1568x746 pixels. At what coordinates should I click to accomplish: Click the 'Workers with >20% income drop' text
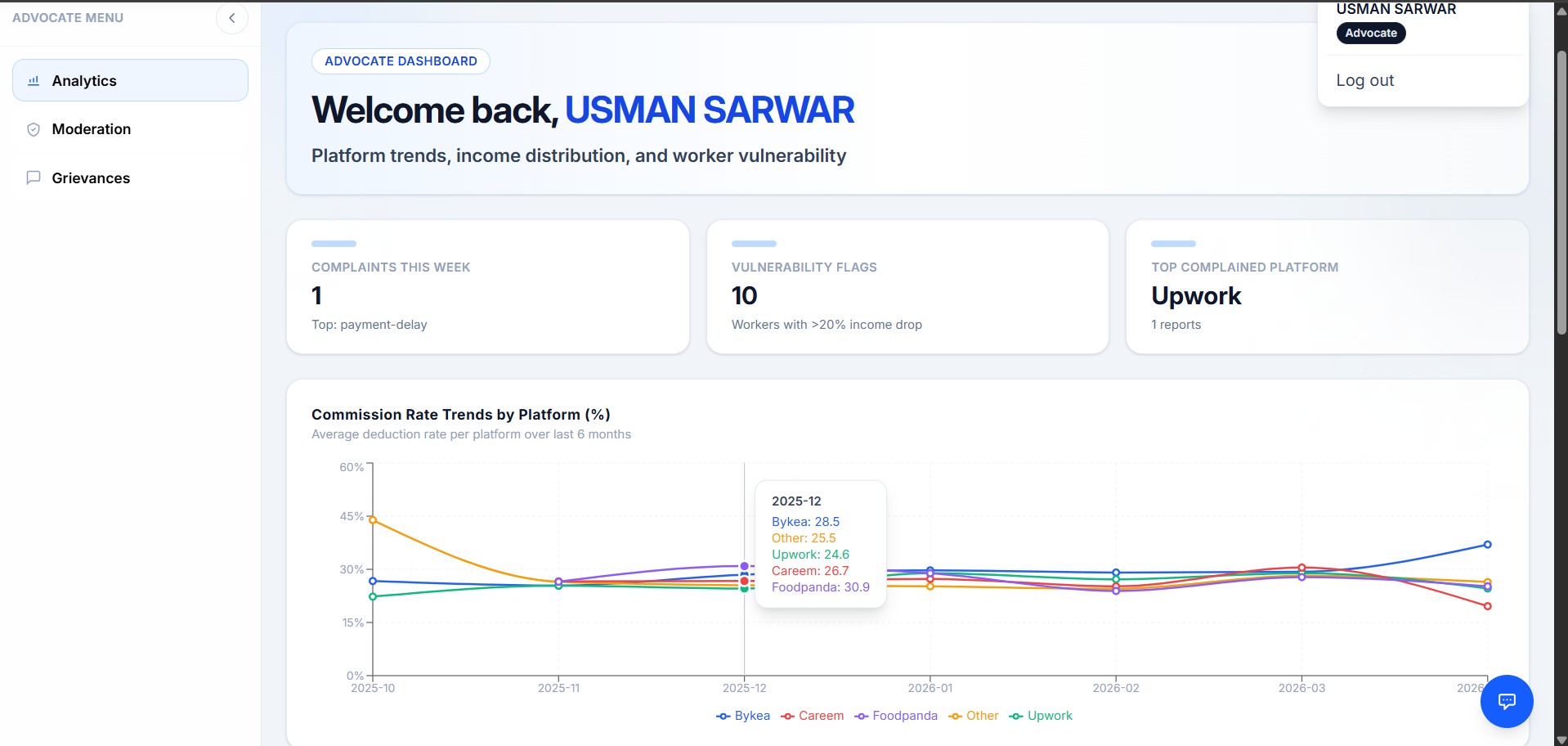click(827, 325)
